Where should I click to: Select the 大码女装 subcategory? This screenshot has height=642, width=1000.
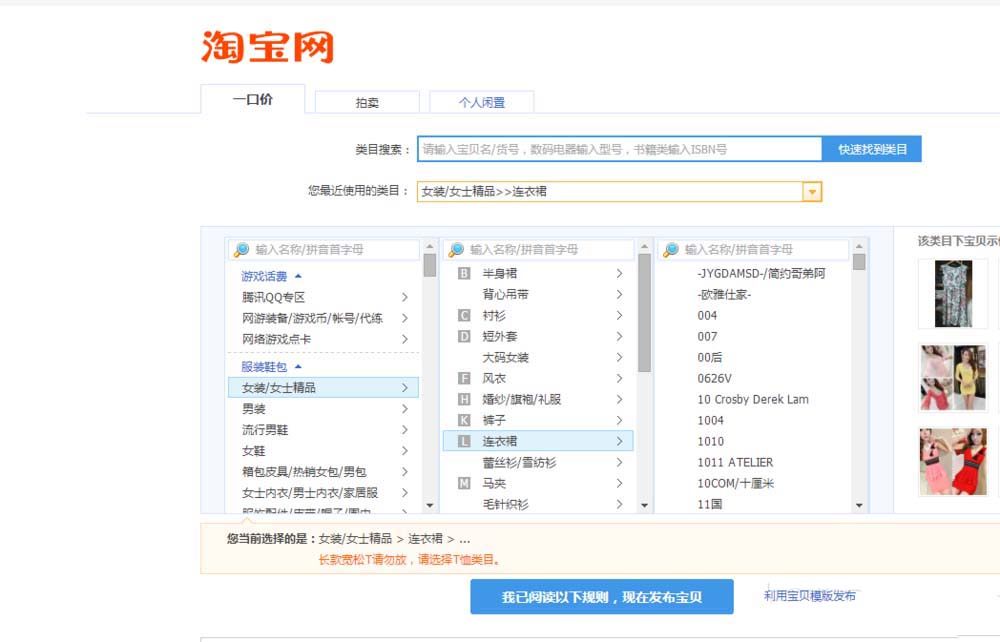point(538,358)
